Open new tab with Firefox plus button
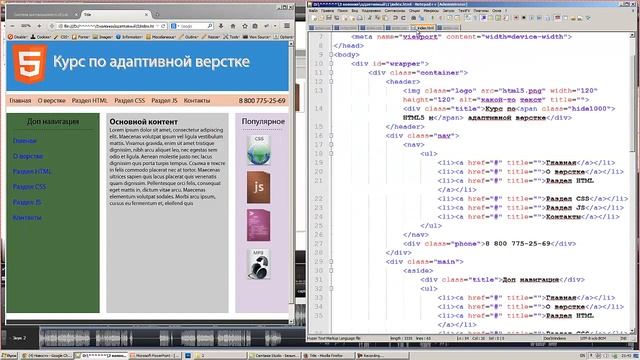This screenshot has width=640, height=360. (x=157, y=14)
